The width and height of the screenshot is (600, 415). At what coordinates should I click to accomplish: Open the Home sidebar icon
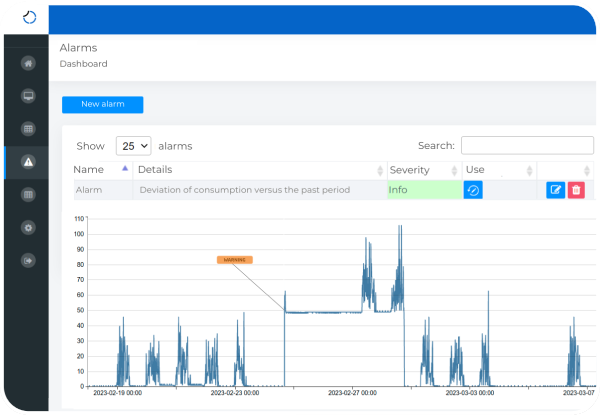[28, 63]
